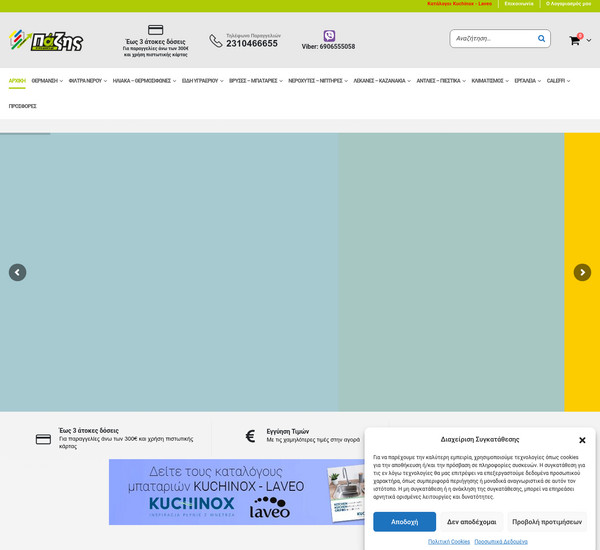Open the shopping cart icon
The height and width of the screenshot is (550, 600).
tap(574, 40)
